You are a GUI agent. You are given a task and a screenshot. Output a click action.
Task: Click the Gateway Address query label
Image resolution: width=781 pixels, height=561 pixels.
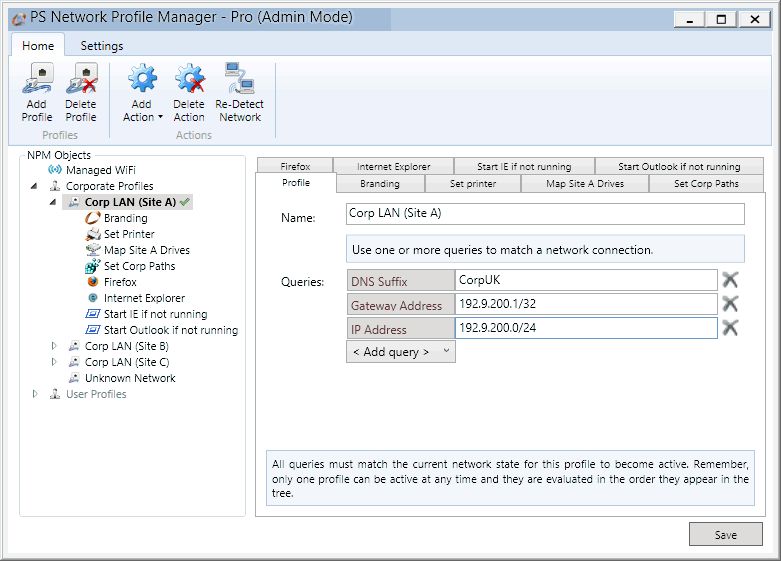tap(401, 305)
